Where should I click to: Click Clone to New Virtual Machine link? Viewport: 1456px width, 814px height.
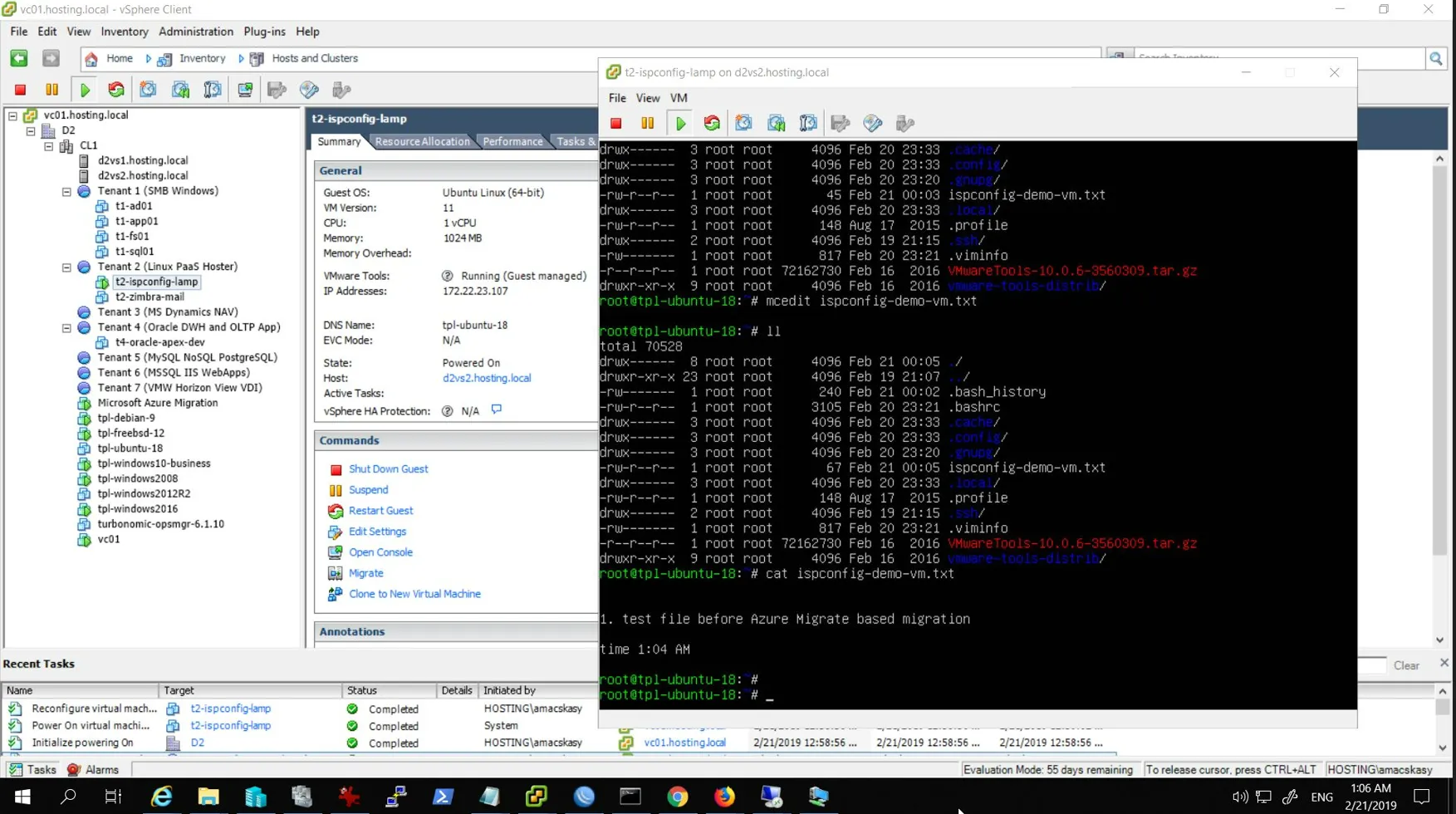pos(414,594)
